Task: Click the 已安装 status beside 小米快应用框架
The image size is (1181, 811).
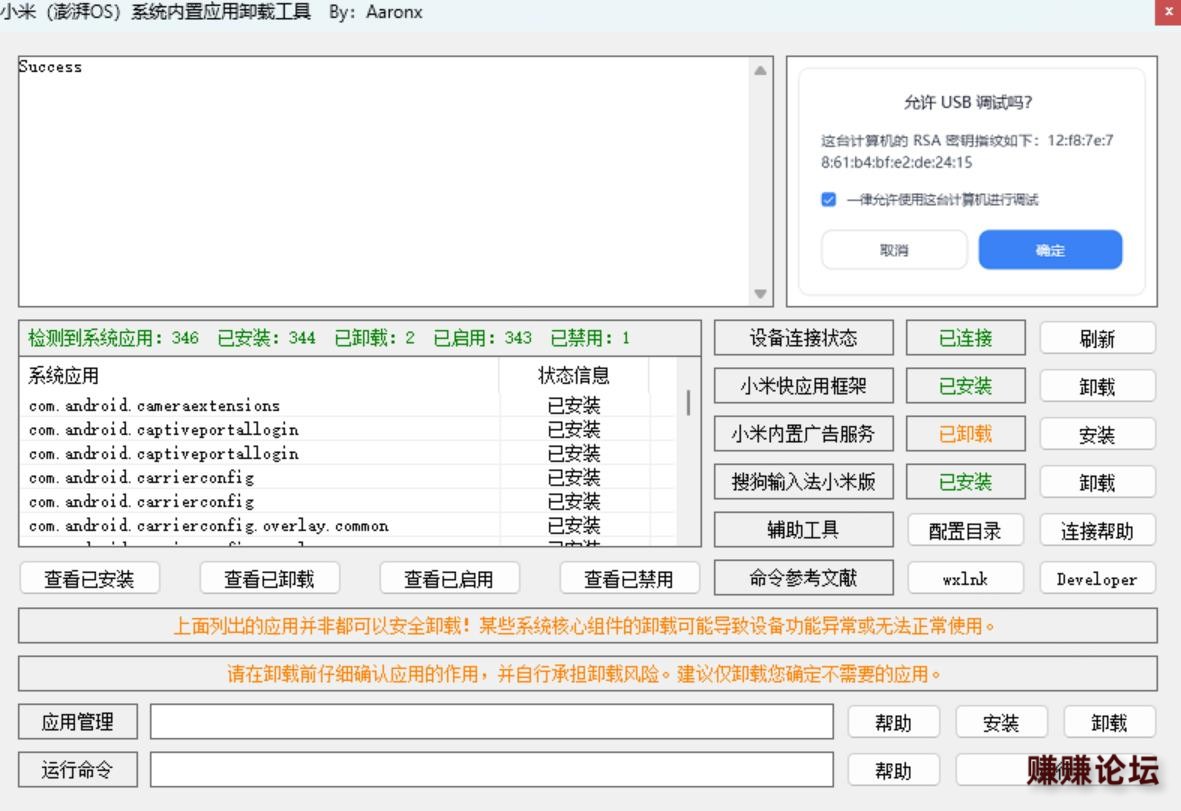Action: click(x=966, y=386)
